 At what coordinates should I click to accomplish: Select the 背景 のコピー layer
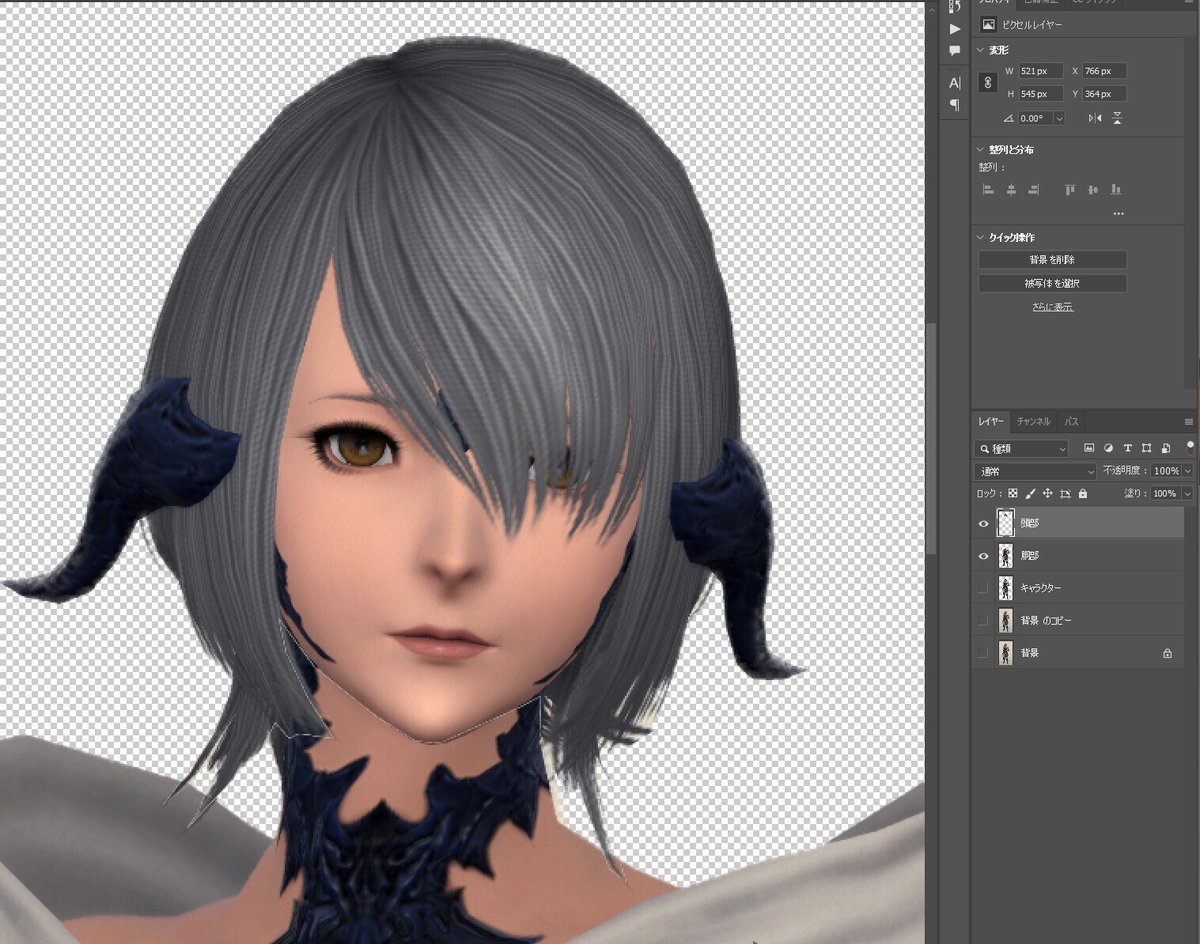click(x=1078, y=620)
